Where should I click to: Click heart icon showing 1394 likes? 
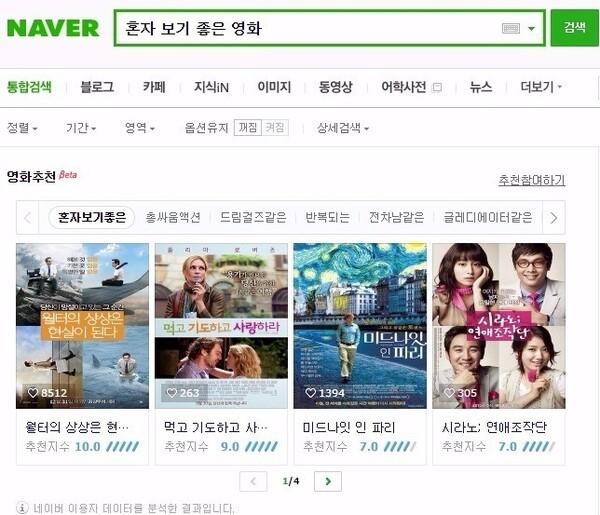point(310,393)
